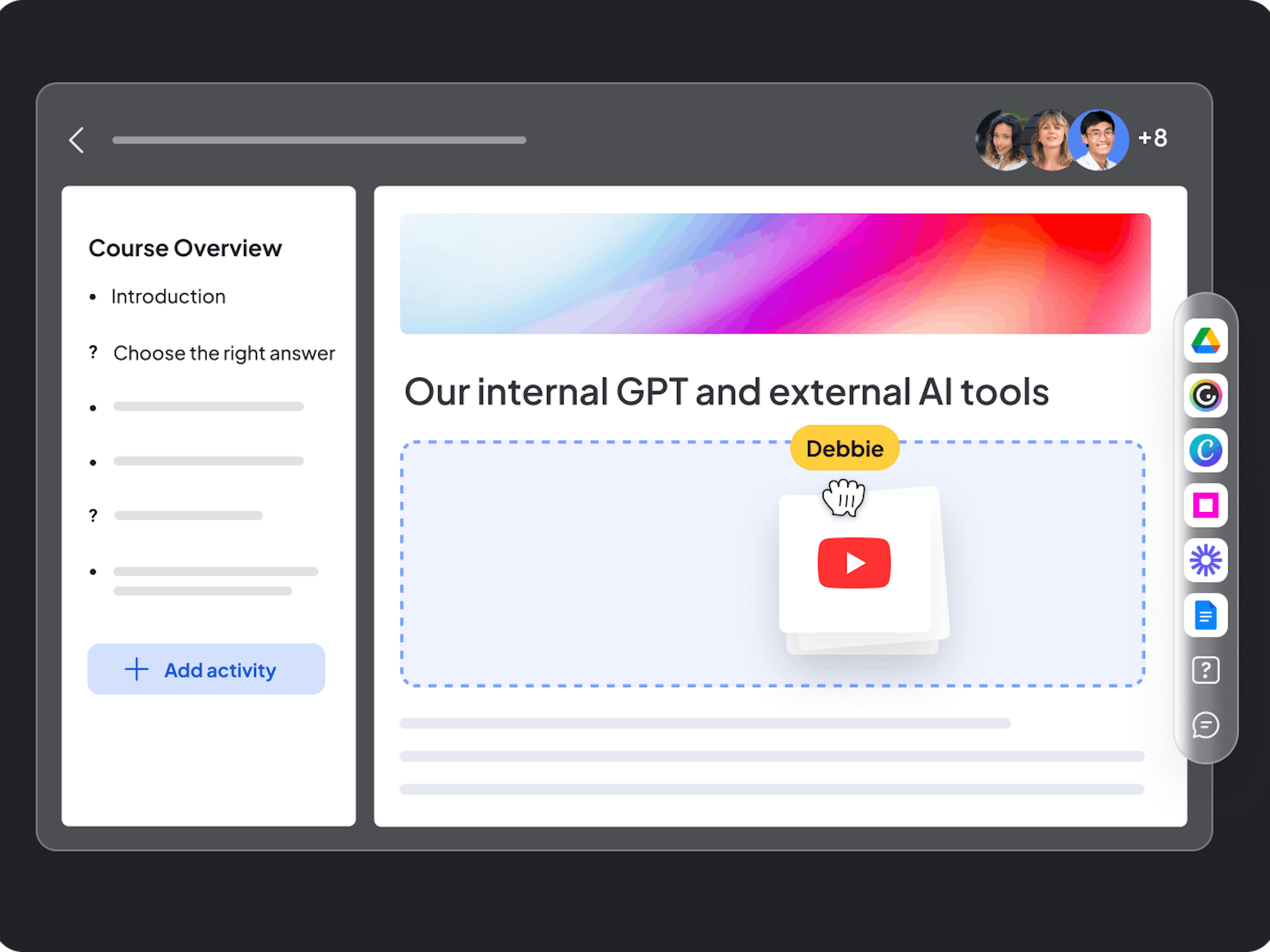The width and height of the screenshot is (1270, 952).
Task: Click the Debbie cursor name tag
Action: pyautogui.click(x=845, y=448)
